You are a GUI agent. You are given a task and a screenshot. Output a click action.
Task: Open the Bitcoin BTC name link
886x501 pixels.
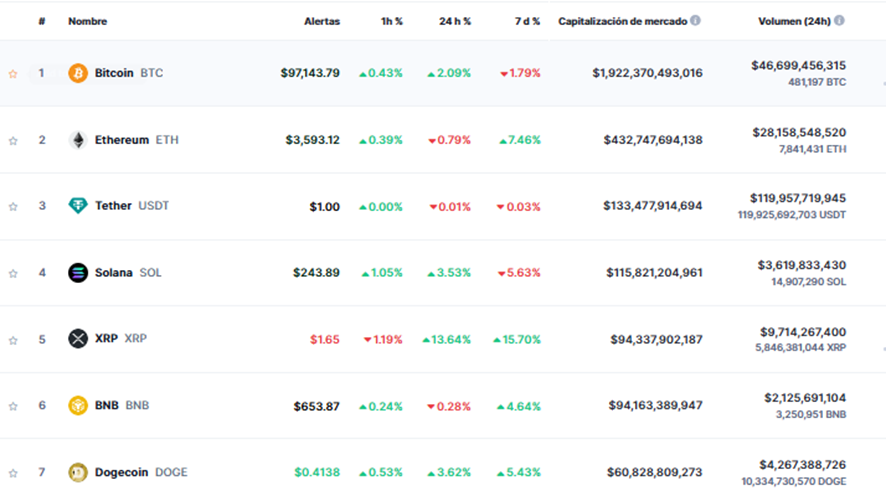(129, 73)
